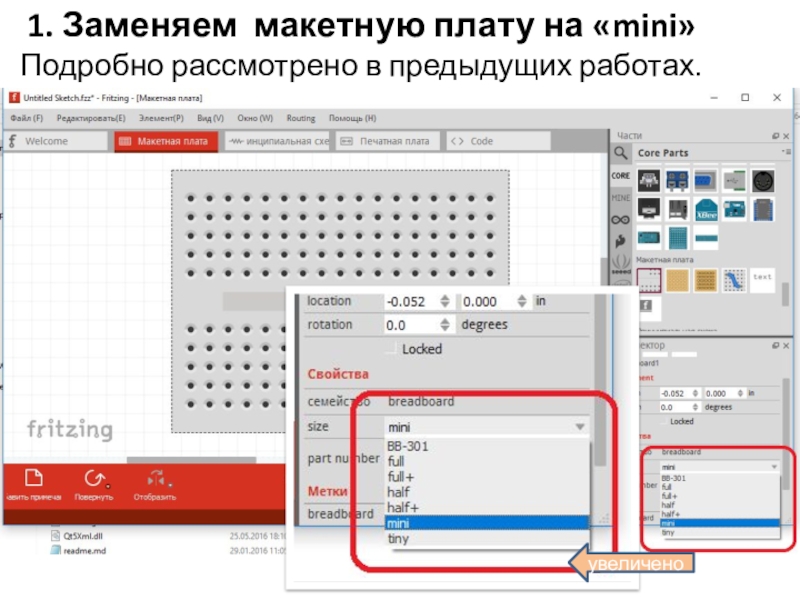Switch to the Макетная плата tab
This screenshot has width=800, height=600.
point(166,141)
